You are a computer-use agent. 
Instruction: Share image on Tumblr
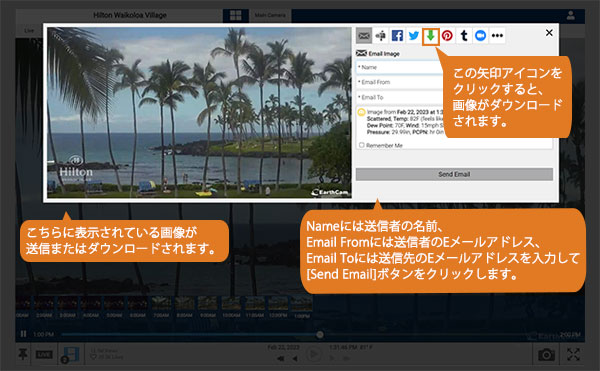[464, 36]
